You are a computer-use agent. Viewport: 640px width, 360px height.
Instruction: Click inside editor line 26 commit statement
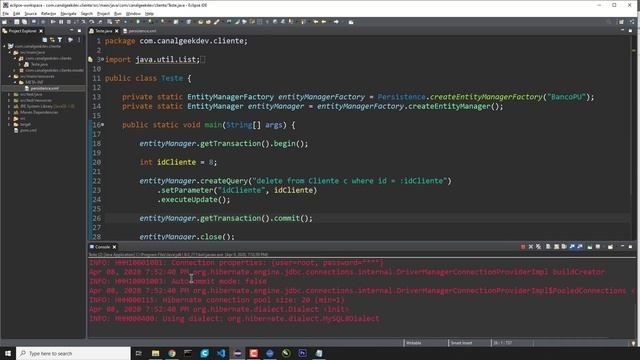226,218
